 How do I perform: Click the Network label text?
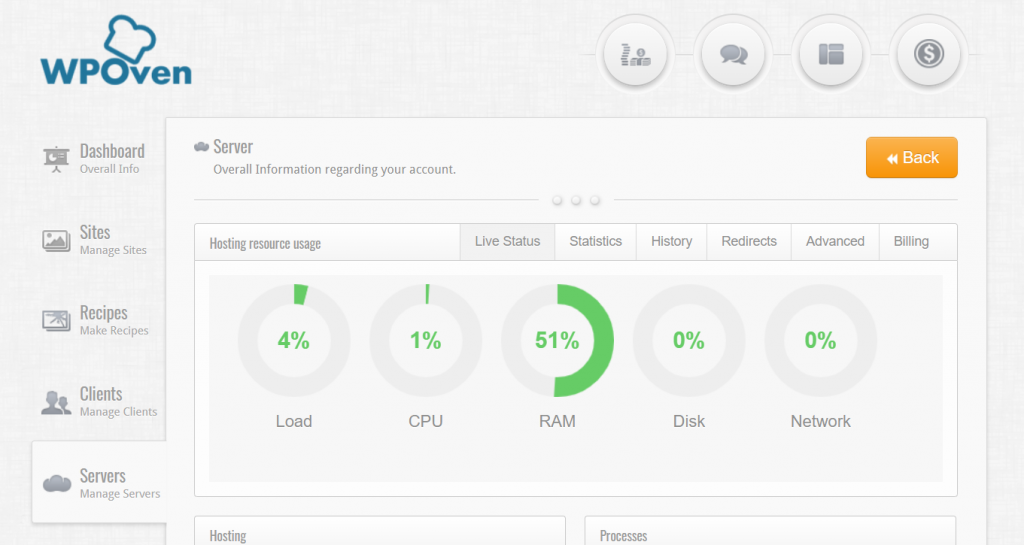(x=820, y=422)
